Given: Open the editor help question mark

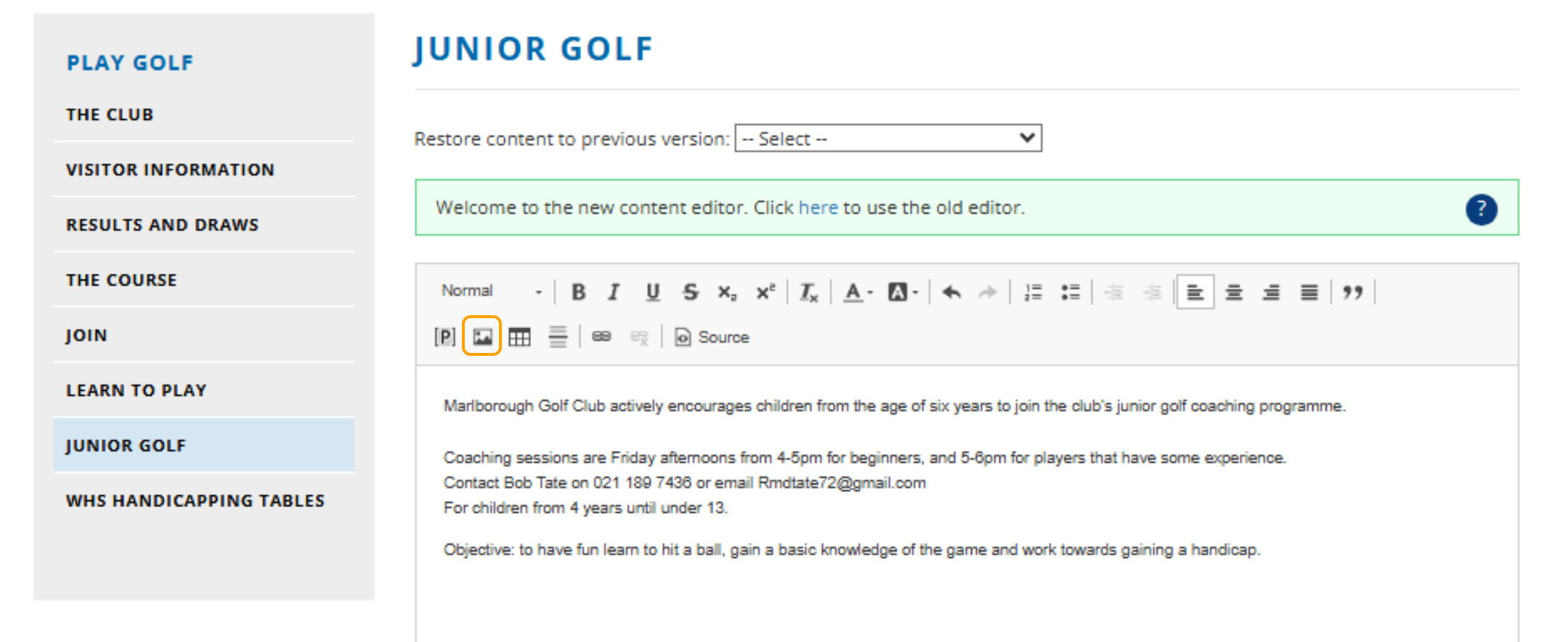Looking at the screenshot, I should coord(1481,209).
